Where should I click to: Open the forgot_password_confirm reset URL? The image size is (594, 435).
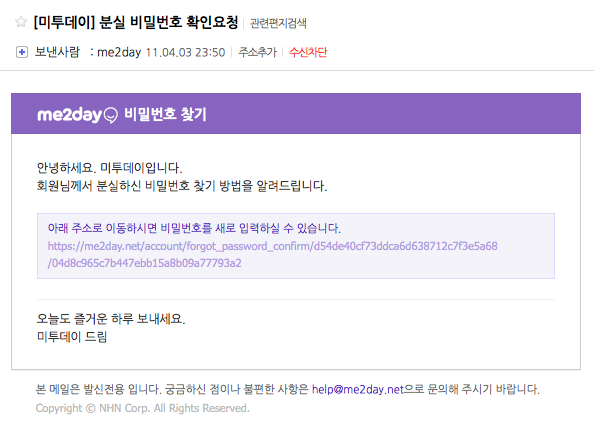272,255
